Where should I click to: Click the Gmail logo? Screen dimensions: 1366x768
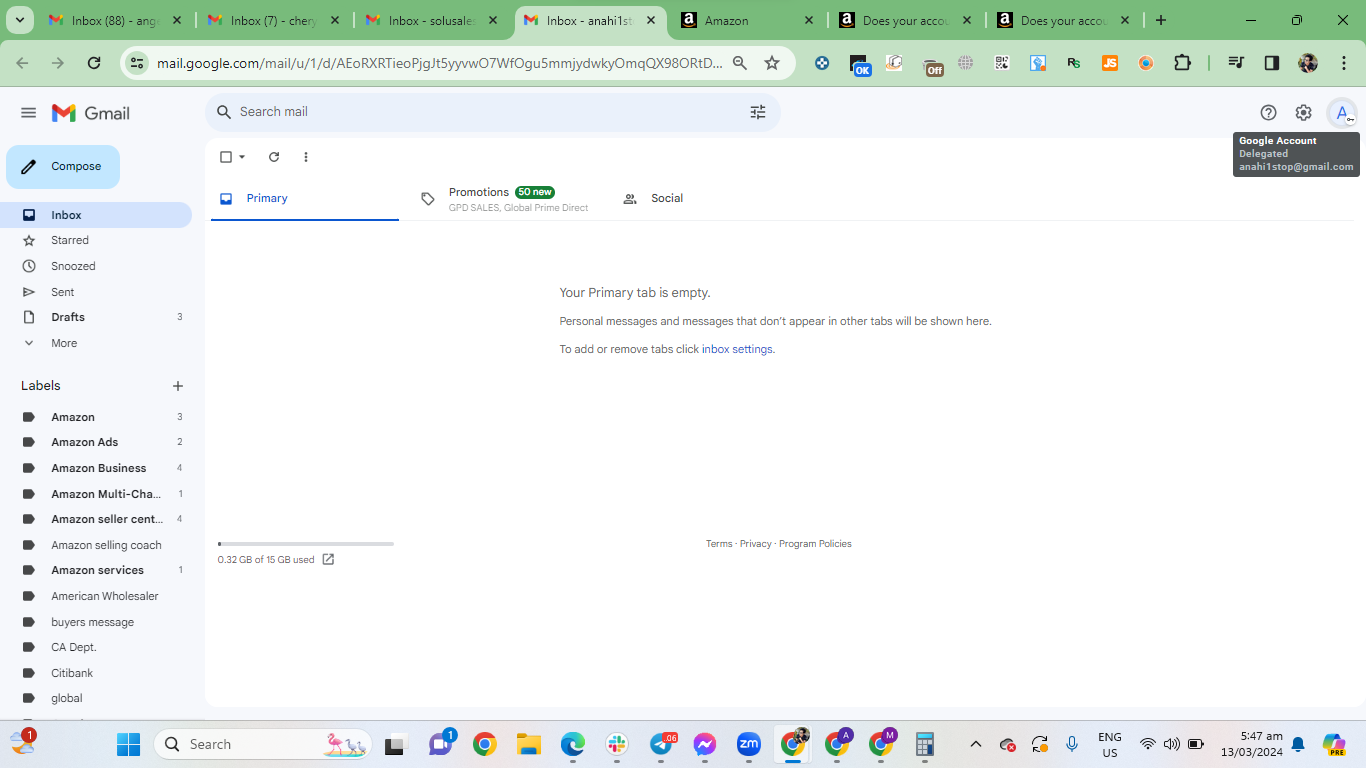tap(91, 113)
